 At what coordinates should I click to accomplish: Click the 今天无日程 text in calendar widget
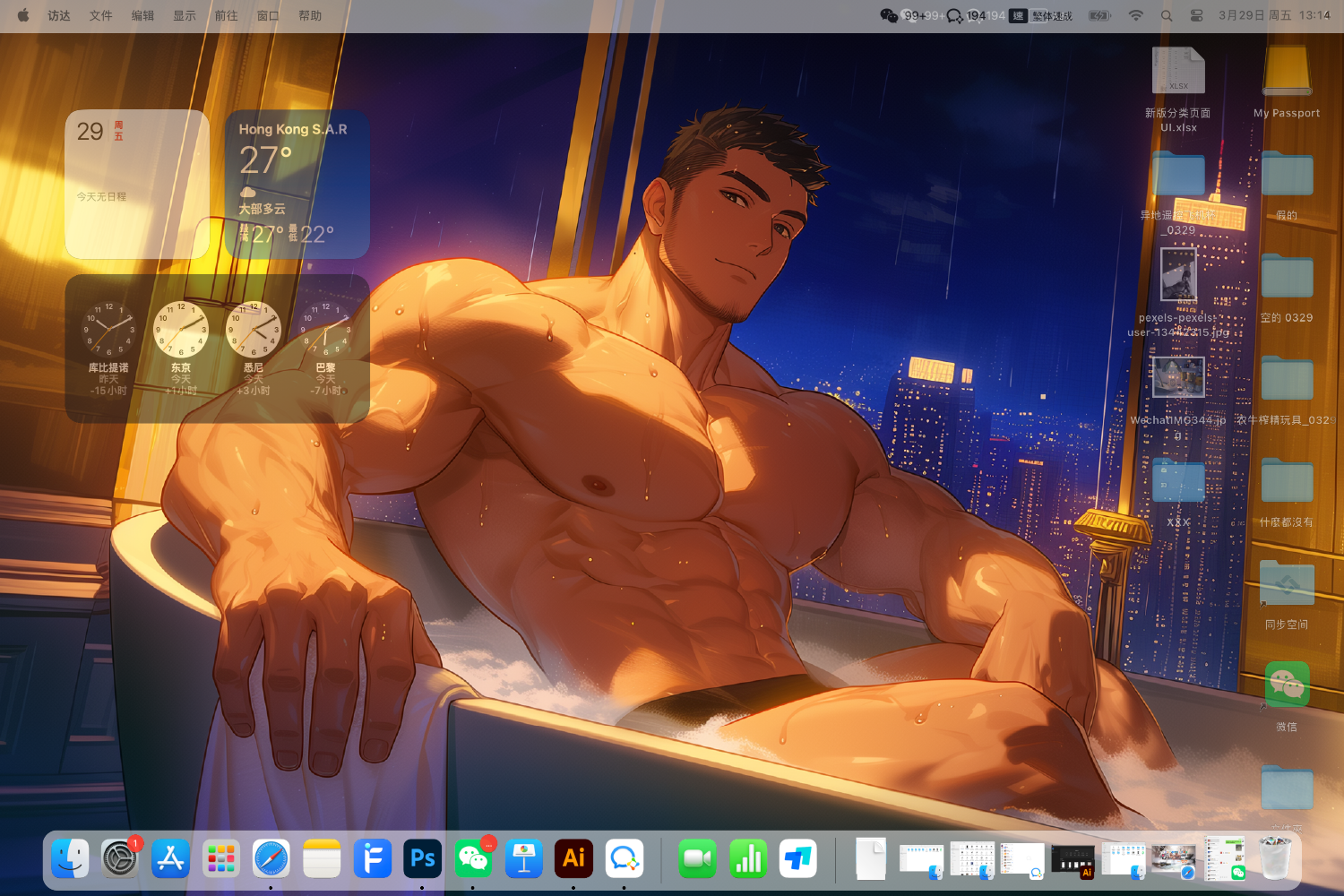[x=101, y=196]
